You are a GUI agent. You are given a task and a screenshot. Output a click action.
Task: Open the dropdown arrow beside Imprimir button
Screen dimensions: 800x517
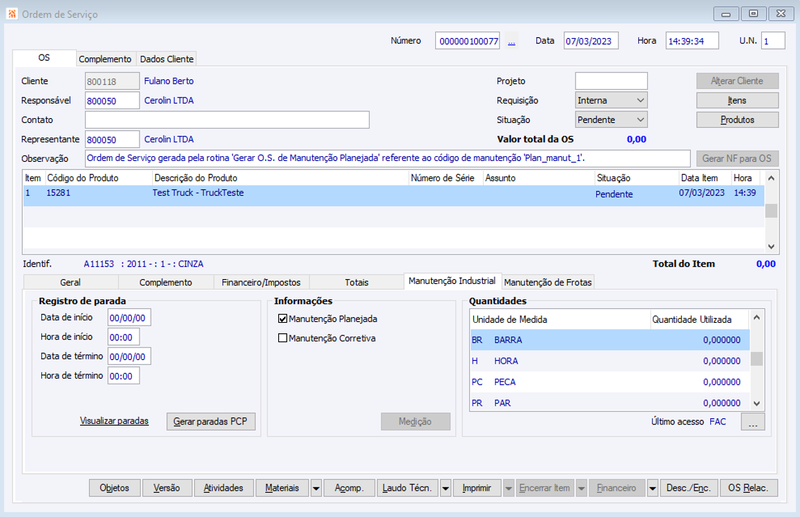pyautogui.click(x=508, y=488)
